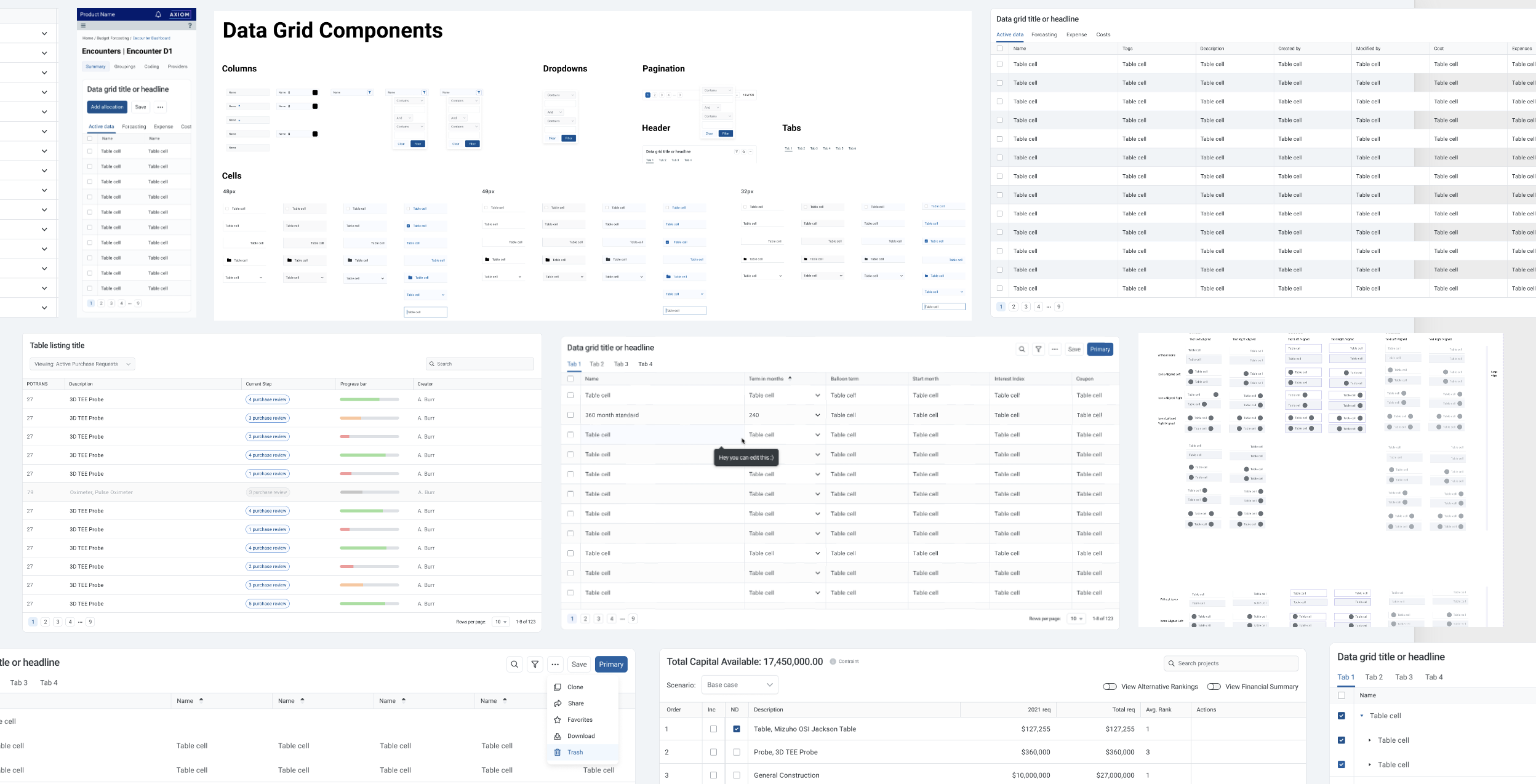Click the blue Primary button in the bottom-left toolbar
This screenshot has width=1536, height=784.
[x=611, y=665]
